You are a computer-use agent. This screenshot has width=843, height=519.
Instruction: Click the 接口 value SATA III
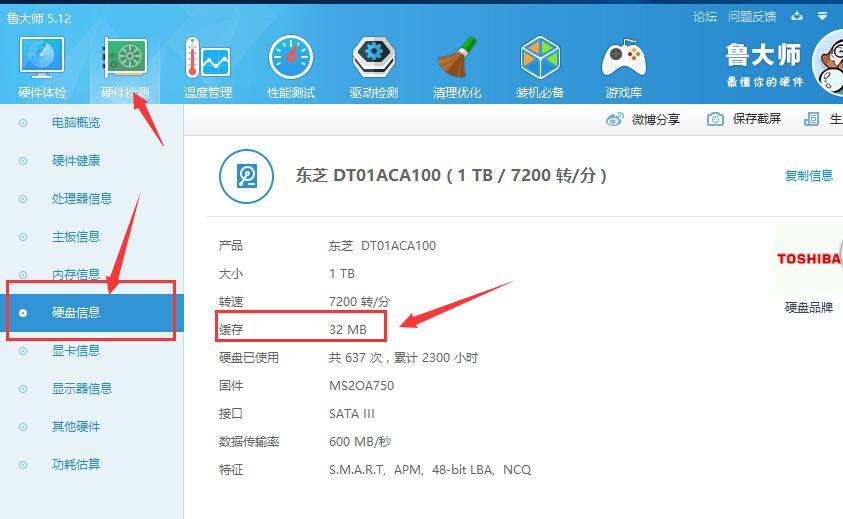(352, 414)
